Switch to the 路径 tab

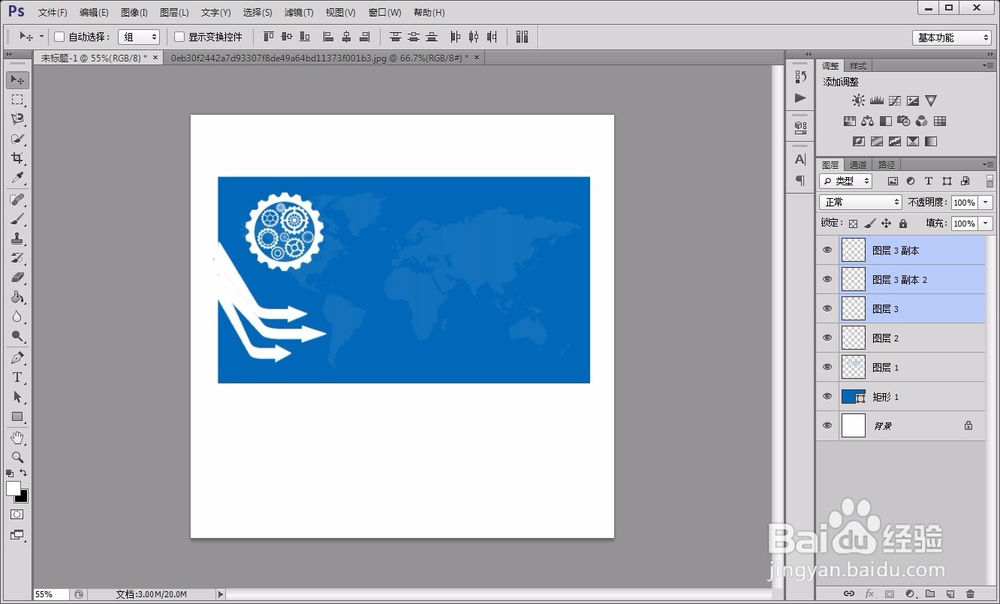(886, 165)
